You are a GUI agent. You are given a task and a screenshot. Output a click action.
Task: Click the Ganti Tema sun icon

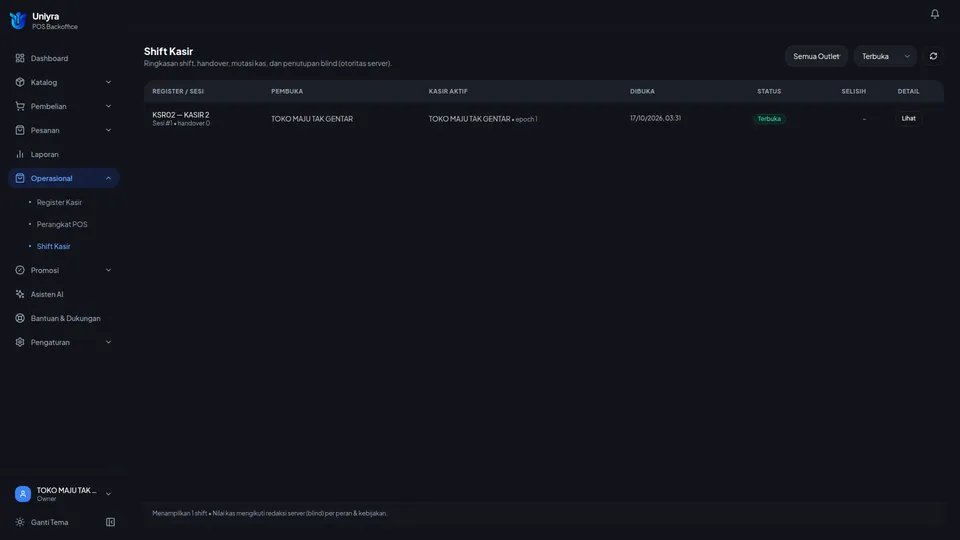(x=20, y=522)
